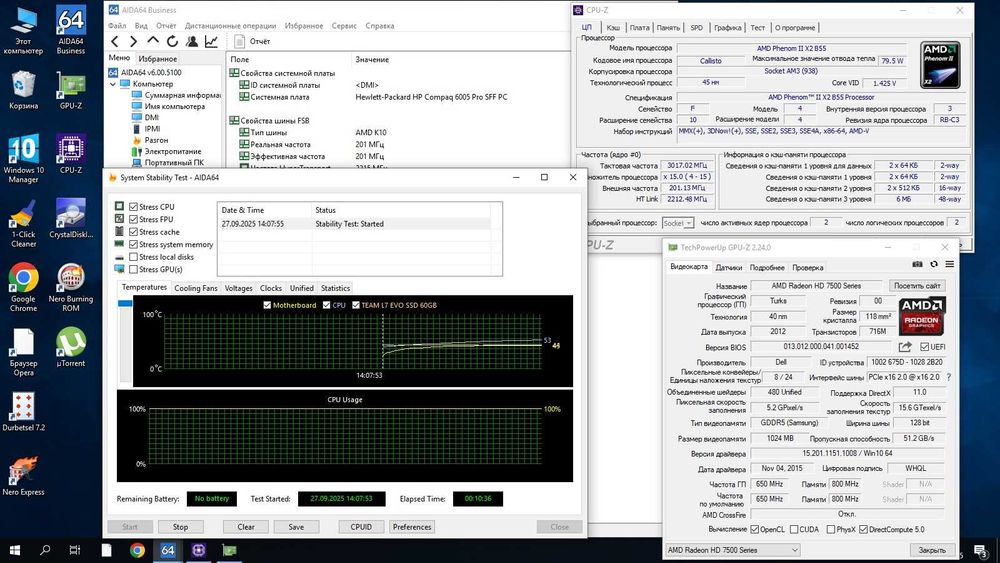Viewport: 1000px width, 563px height.
Task: Open the µTorrent desktop icon
Action: [71, 347]
